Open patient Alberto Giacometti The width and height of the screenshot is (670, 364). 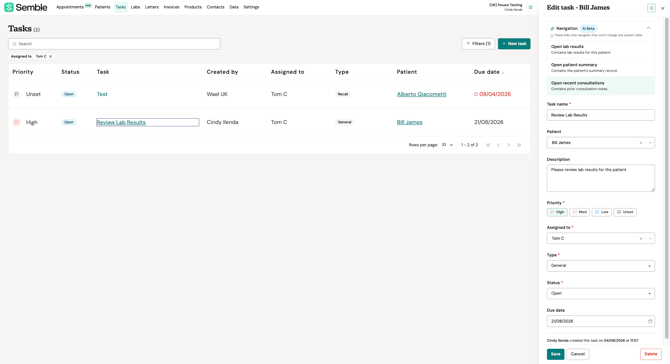(421, 94)
